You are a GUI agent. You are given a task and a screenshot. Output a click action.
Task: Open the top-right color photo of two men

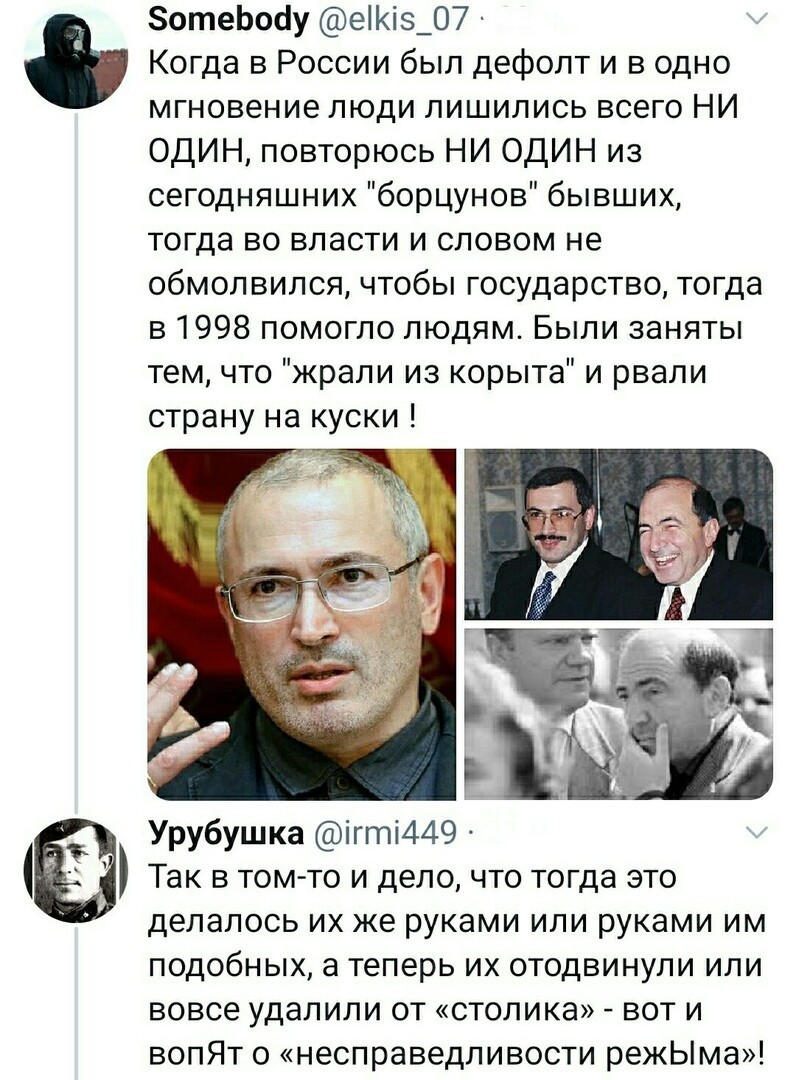tap(618, 534)
